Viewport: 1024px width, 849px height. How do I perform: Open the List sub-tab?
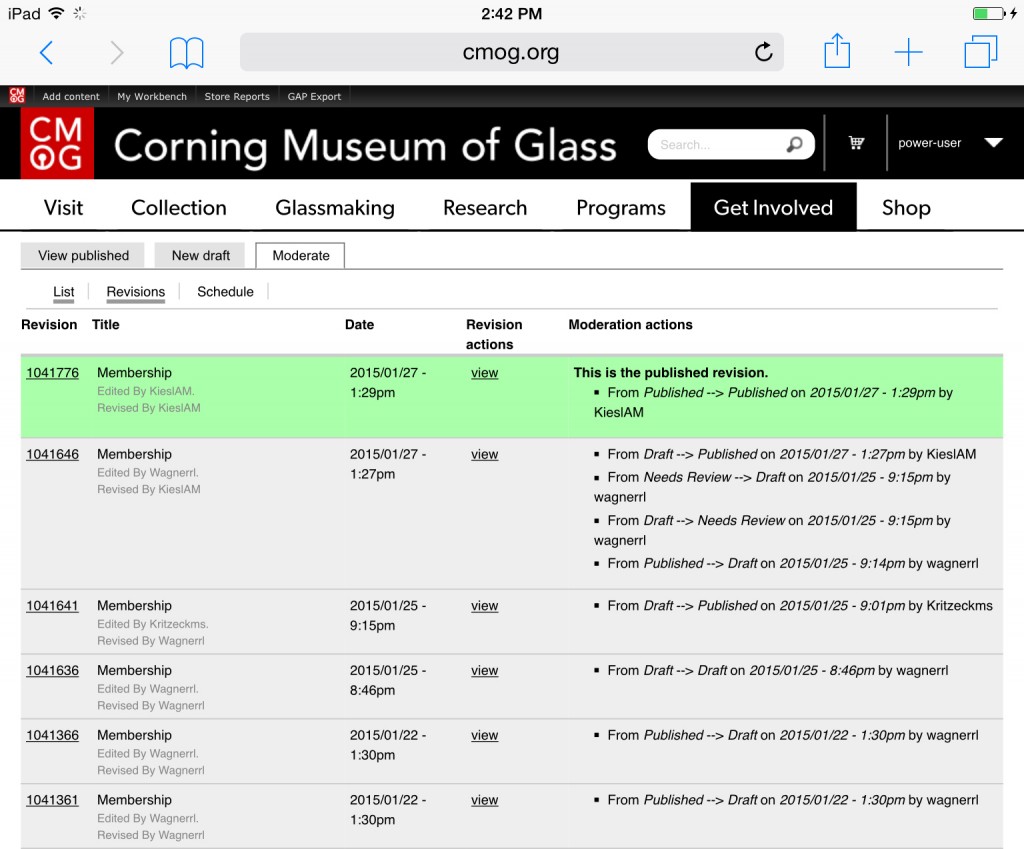(63, 292)
